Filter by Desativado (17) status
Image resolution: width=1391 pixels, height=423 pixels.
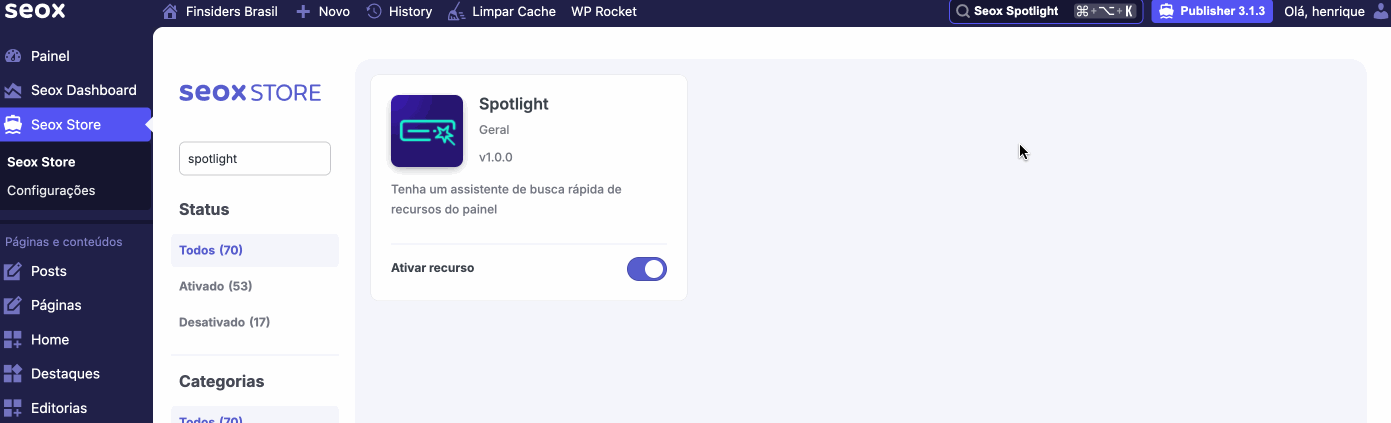coord(224,322)
